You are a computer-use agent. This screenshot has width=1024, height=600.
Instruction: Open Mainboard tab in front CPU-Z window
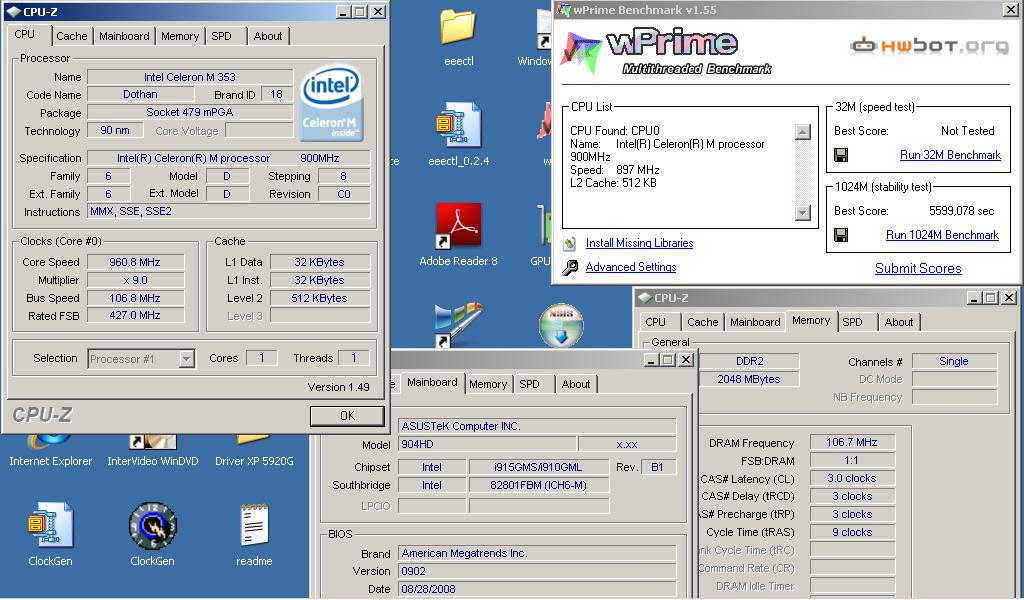point(124,36)
